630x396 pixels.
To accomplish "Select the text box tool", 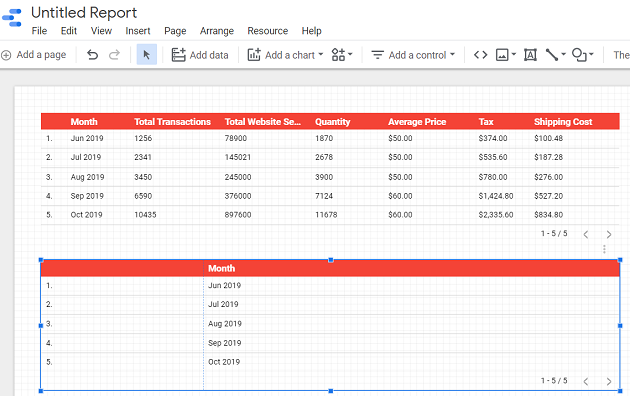I will click(x=530, y=55).
